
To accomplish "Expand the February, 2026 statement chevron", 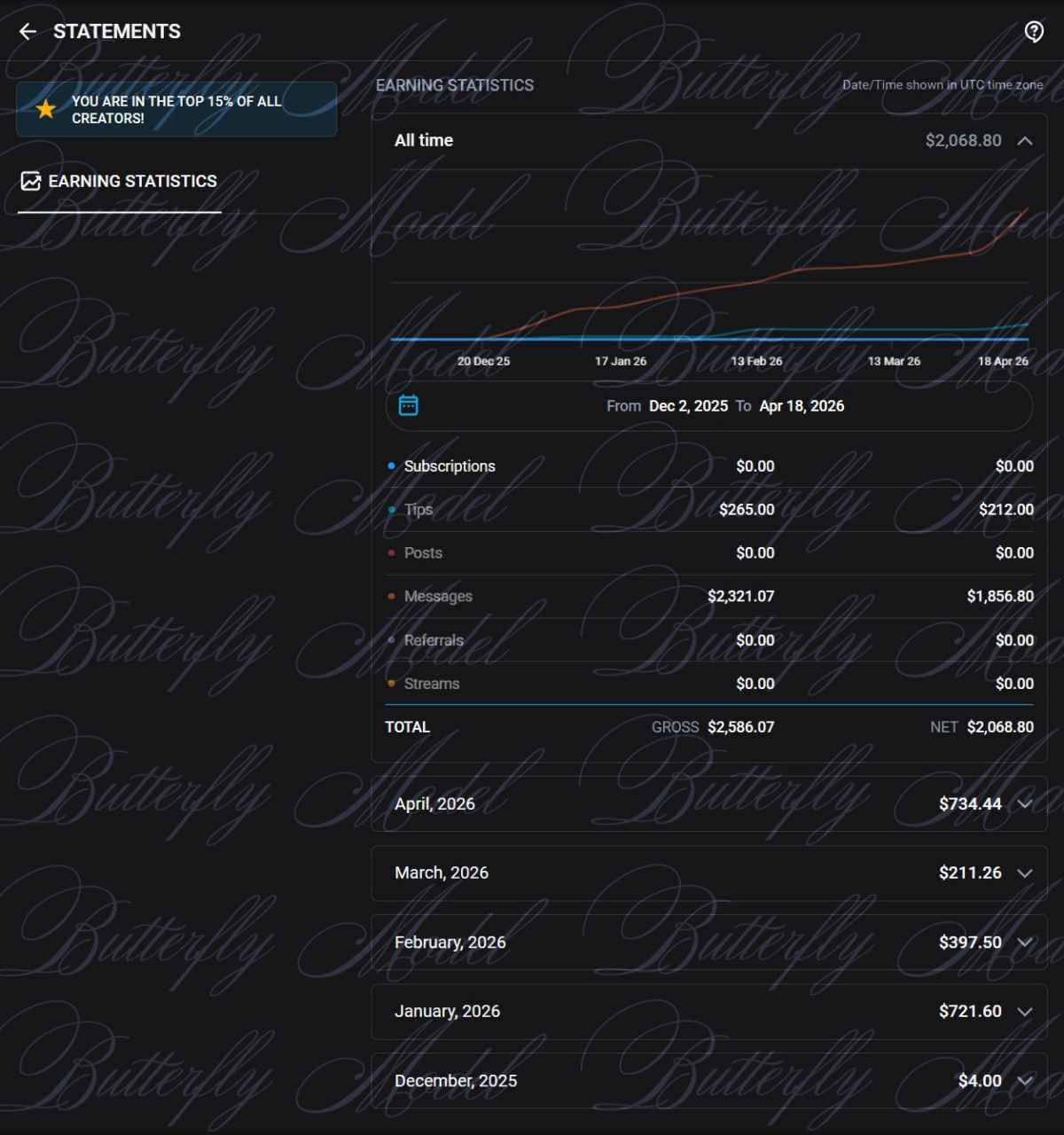I will click(x=1025, y=942).
